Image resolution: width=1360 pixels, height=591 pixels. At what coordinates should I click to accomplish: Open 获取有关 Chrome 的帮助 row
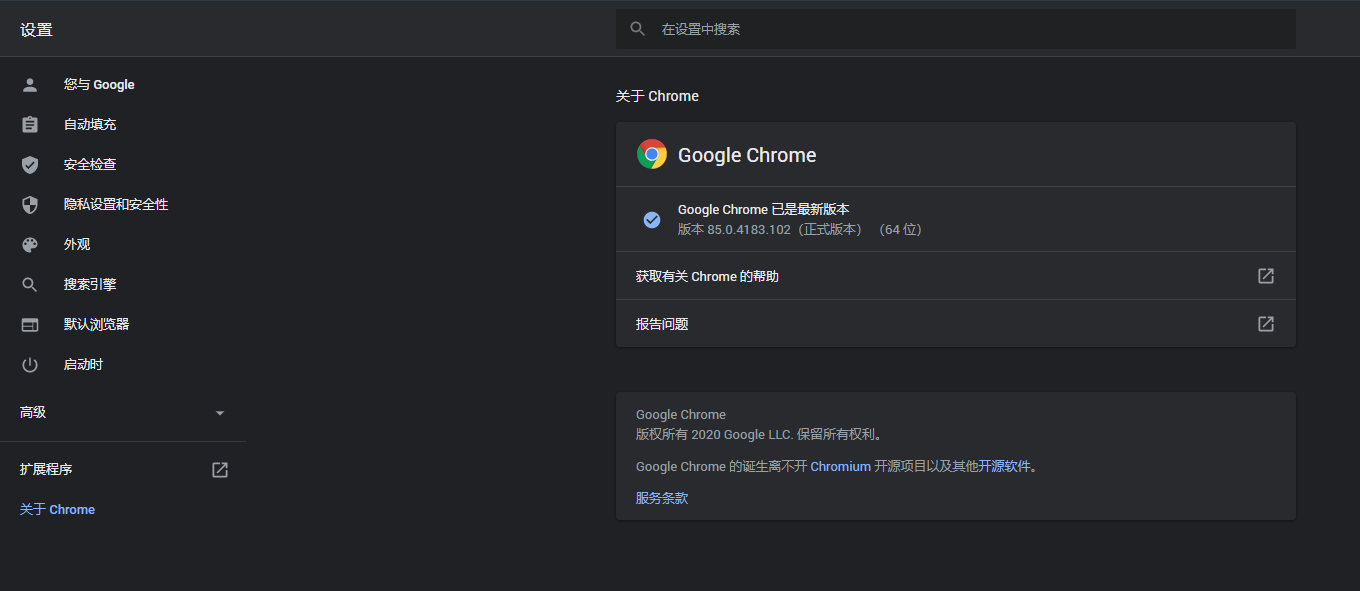pyautogui.click(x=956, y=276)
